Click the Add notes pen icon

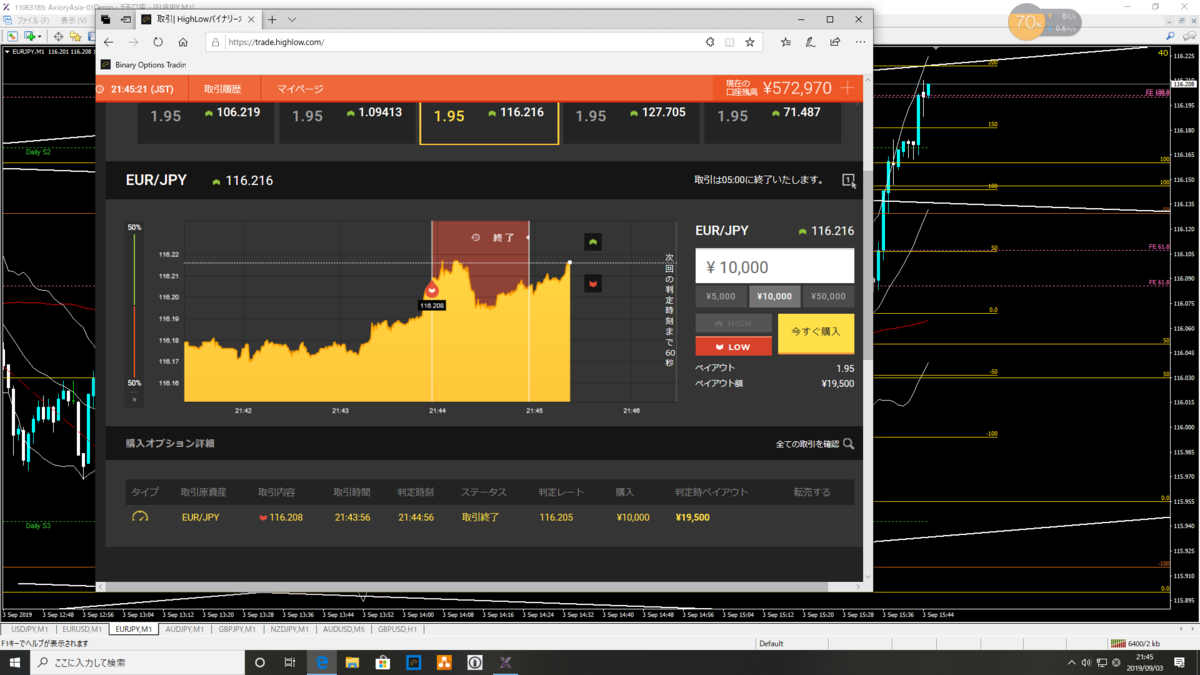pyautogui.click(x=810, y=42)
